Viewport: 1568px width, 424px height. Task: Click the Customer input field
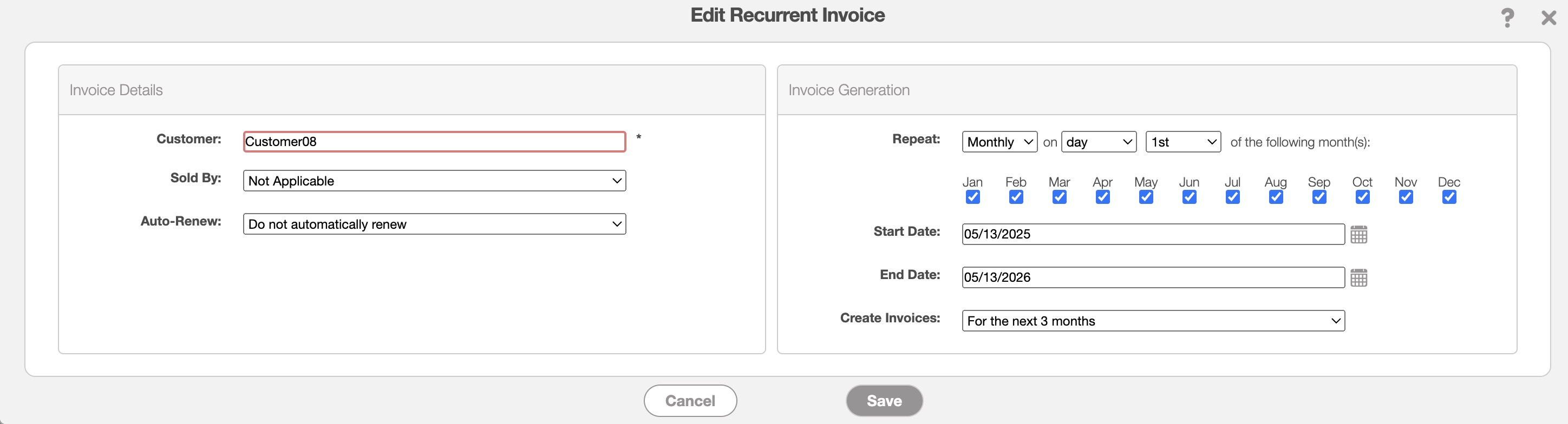(x=434, y=142)
